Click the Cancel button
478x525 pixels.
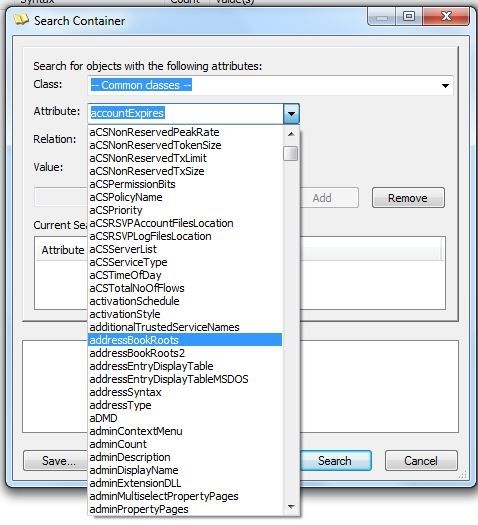[421, 461]
